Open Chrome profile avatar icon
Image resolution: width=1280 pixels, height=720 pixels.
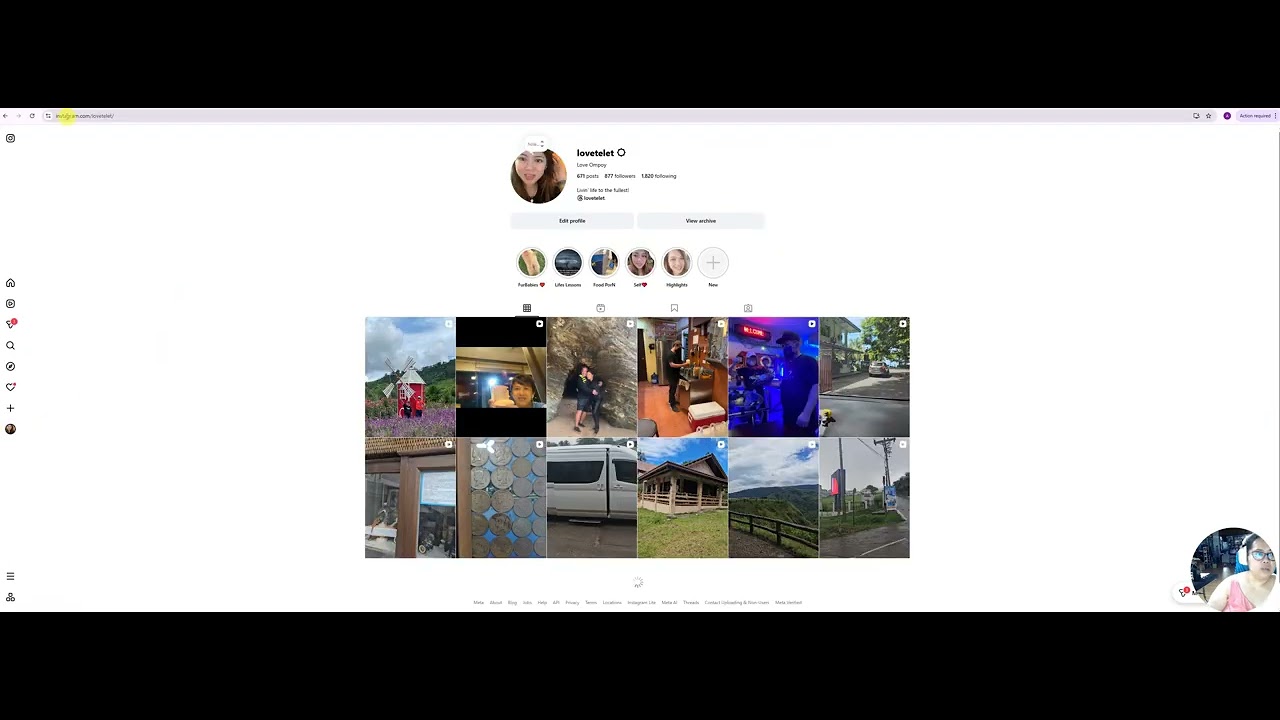tap(1227, 116)
